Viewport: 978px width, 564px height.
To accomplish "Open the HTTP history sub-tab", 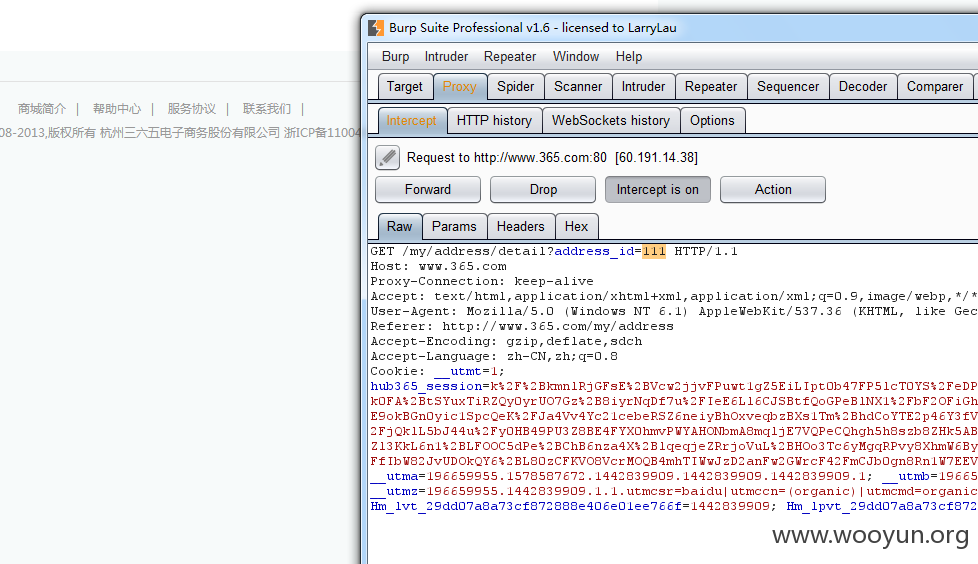I will coord(495,120).
